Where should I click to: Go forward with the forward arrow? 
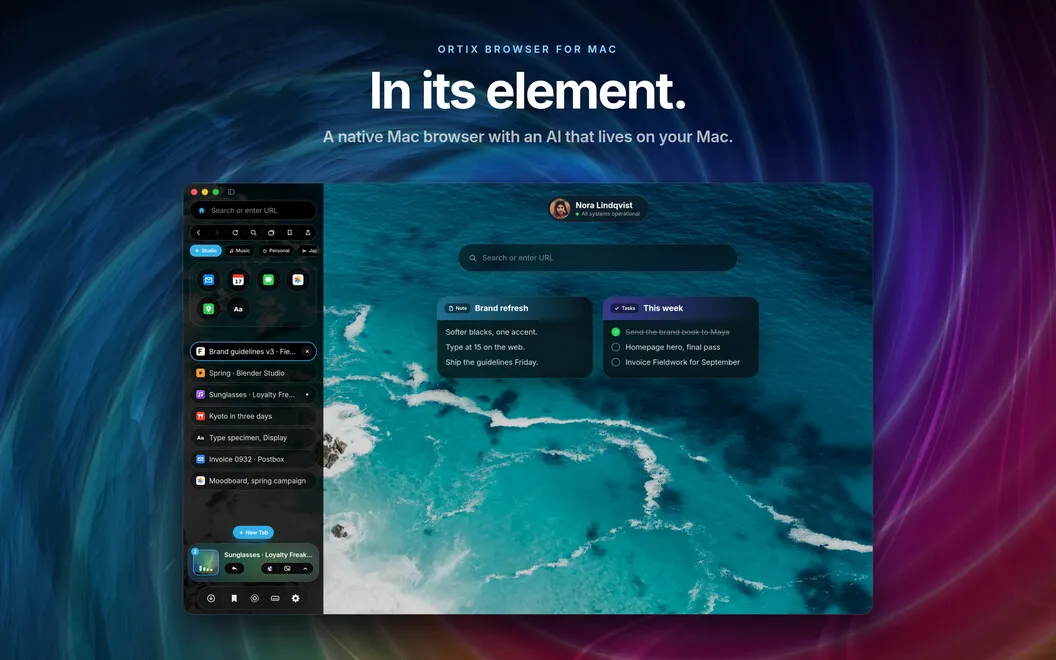click(217, 232)
